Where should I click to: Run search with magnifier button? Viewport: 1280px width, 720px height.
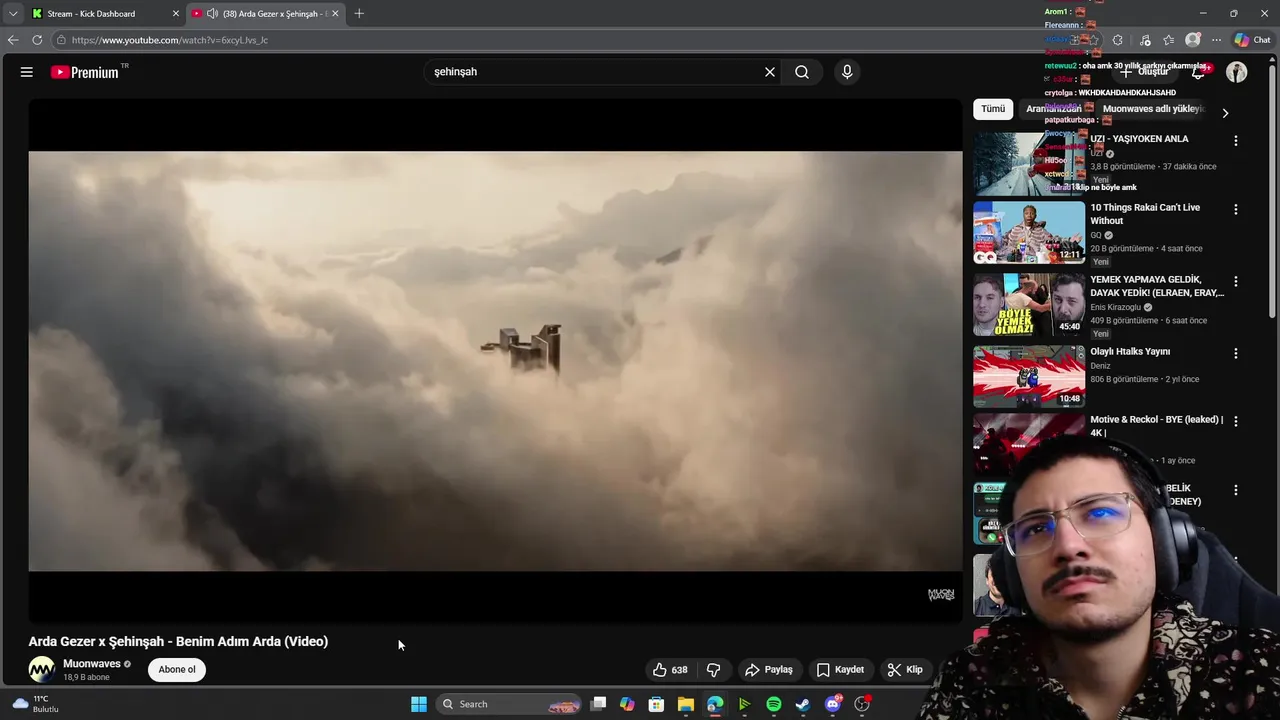[802, 72]
